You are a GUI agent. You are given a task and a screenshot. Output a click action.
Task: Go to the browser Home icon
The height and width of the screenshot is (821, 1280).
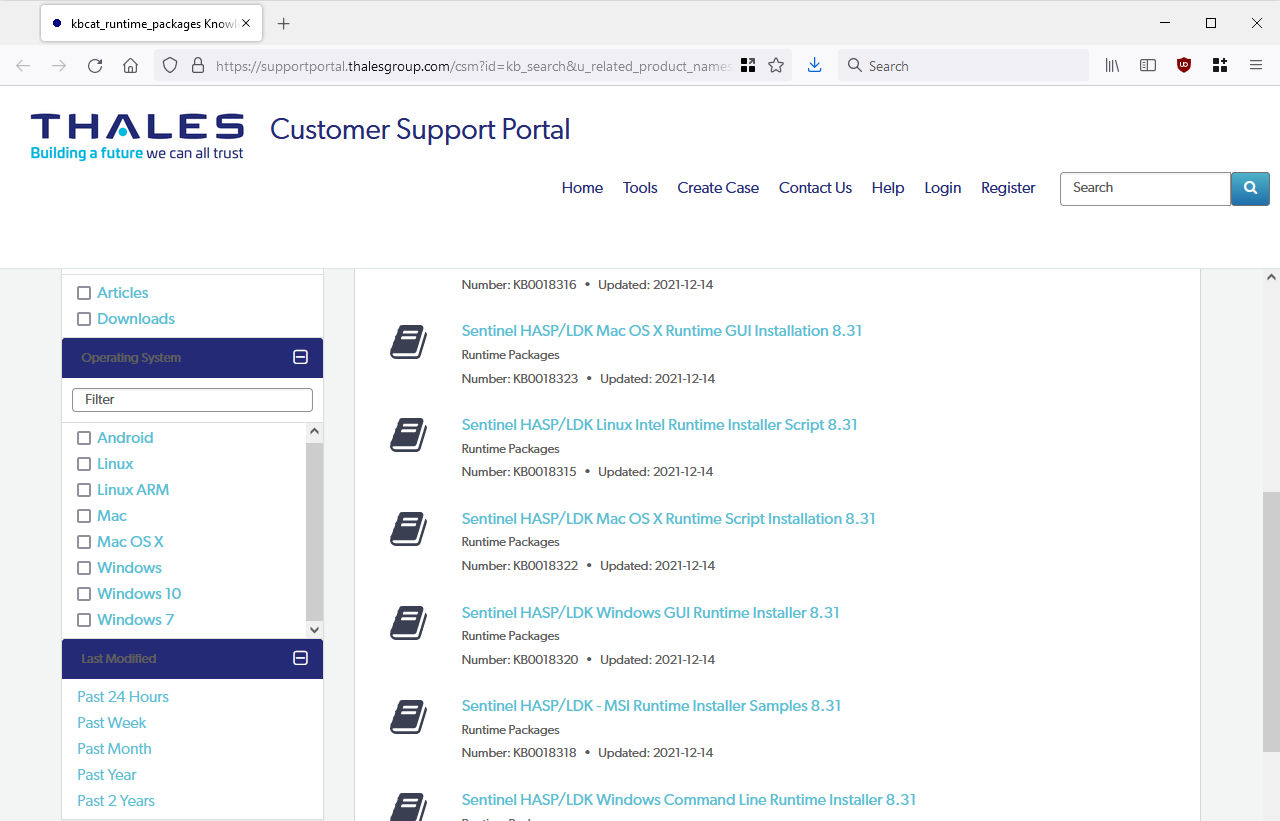(130, 66)
